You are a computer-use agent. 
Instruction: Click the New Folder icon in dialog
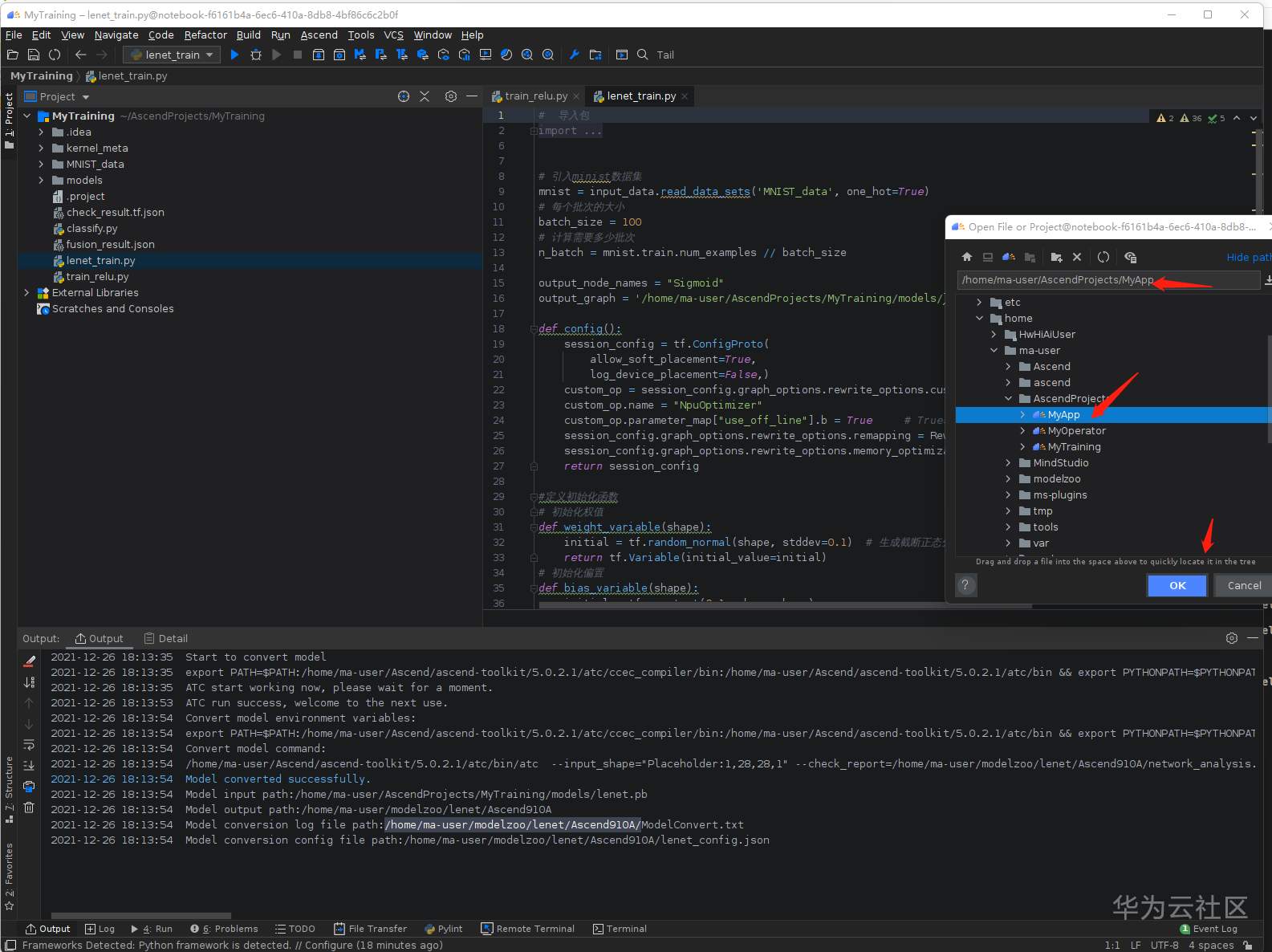[x=1056, y=257]
